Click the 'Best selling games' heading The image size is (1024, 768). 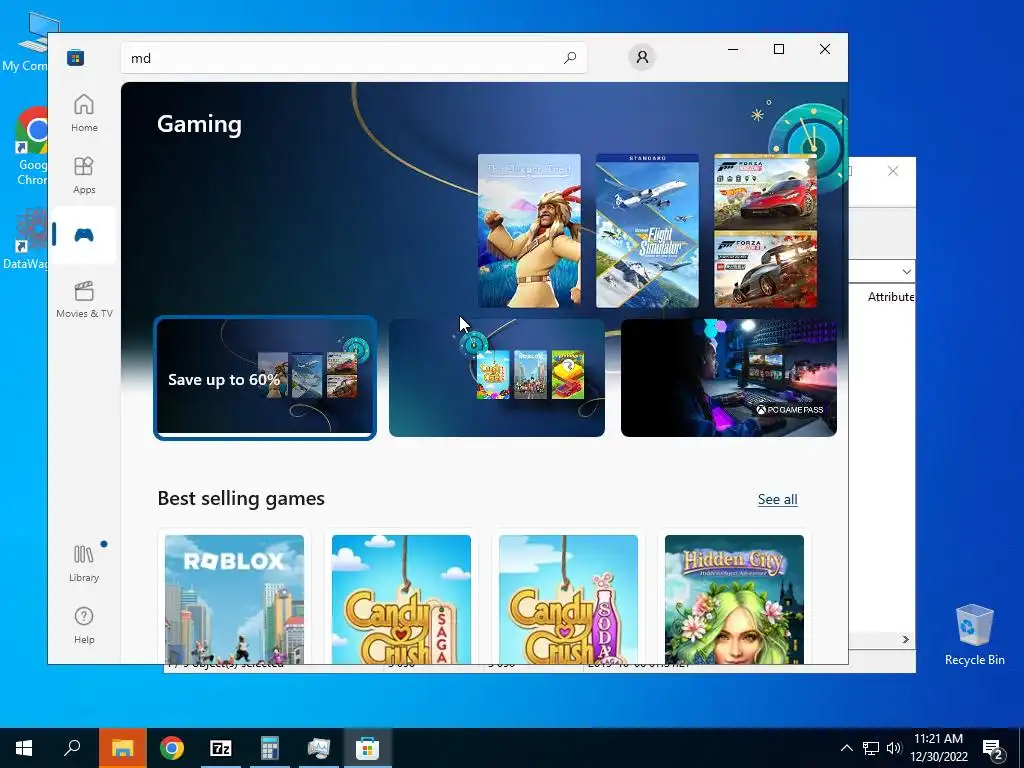(x=241, y=498)
